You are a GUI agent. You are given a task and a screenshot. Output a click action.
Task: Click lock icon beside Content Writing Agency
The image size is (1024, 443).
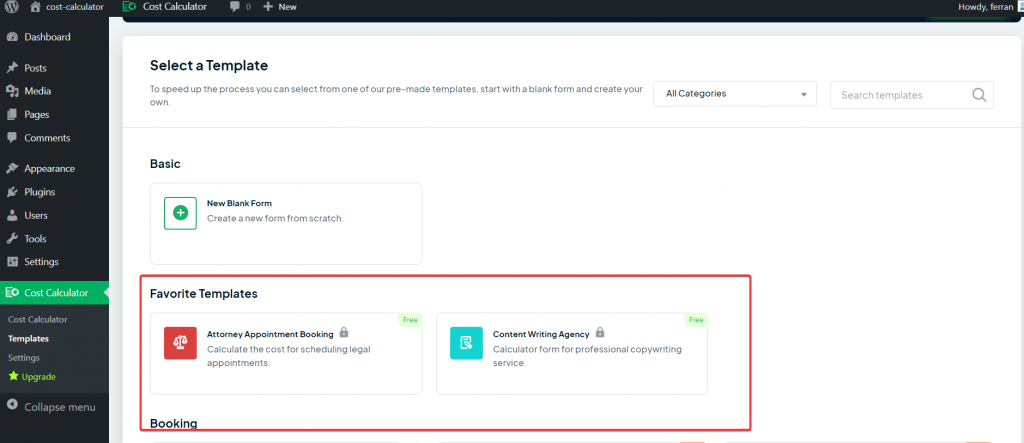600,333
